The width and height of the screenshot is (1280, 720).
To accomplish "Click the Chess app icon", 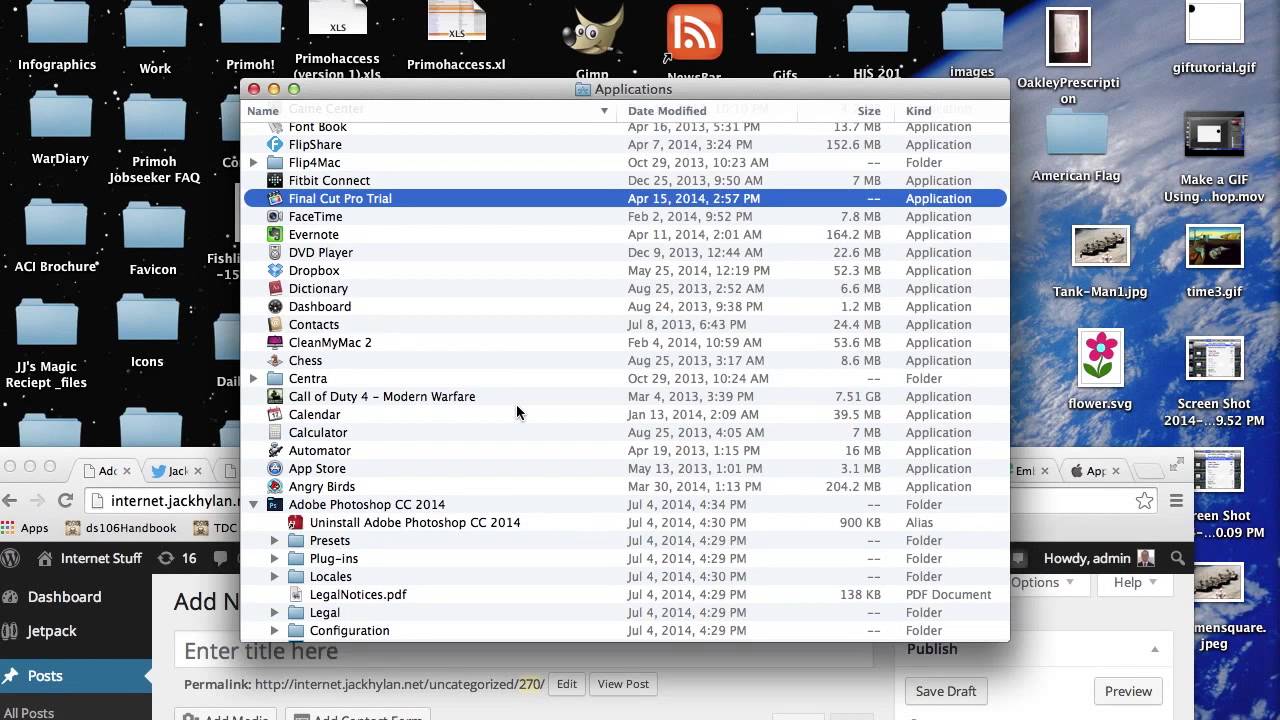I will coord(275,360).
